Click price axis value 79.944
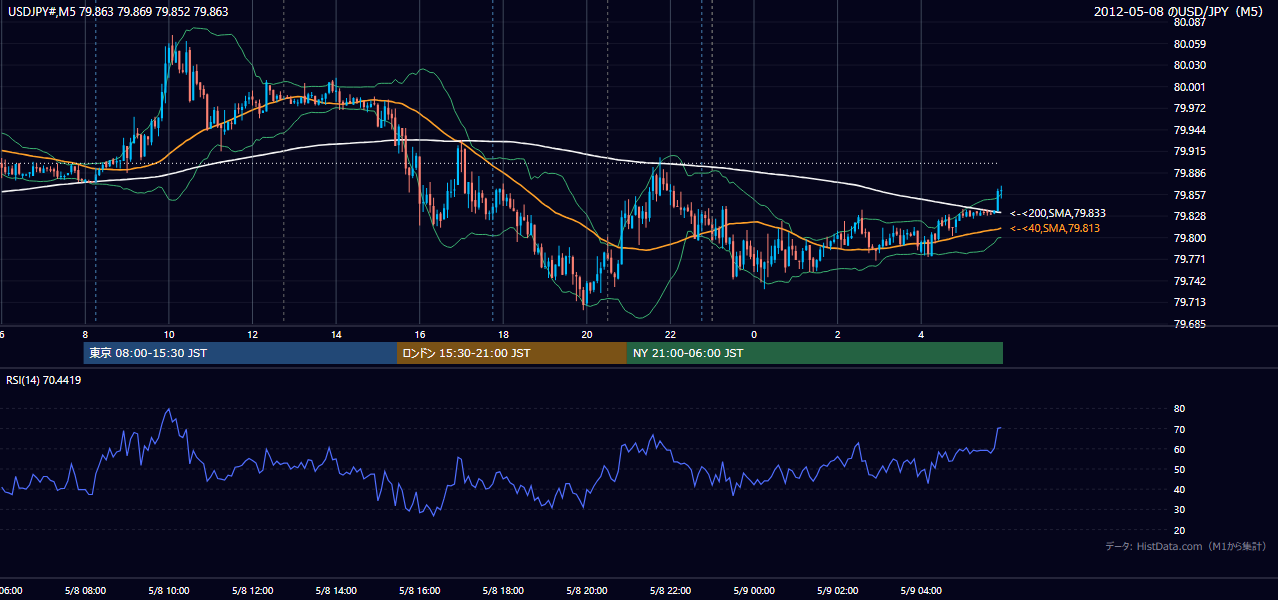Image resolution: width=1278 pixels, height=600 pixels. point(1190,130)
